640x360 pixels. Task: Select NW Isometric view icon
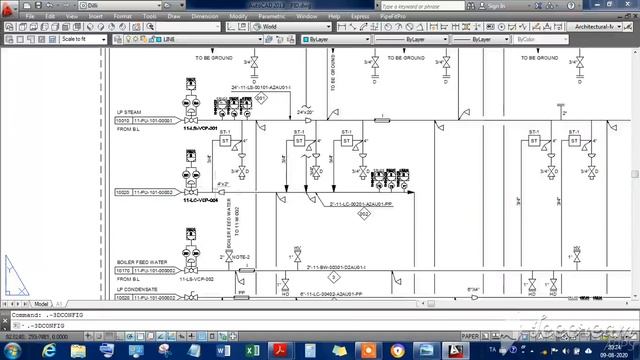123,27
